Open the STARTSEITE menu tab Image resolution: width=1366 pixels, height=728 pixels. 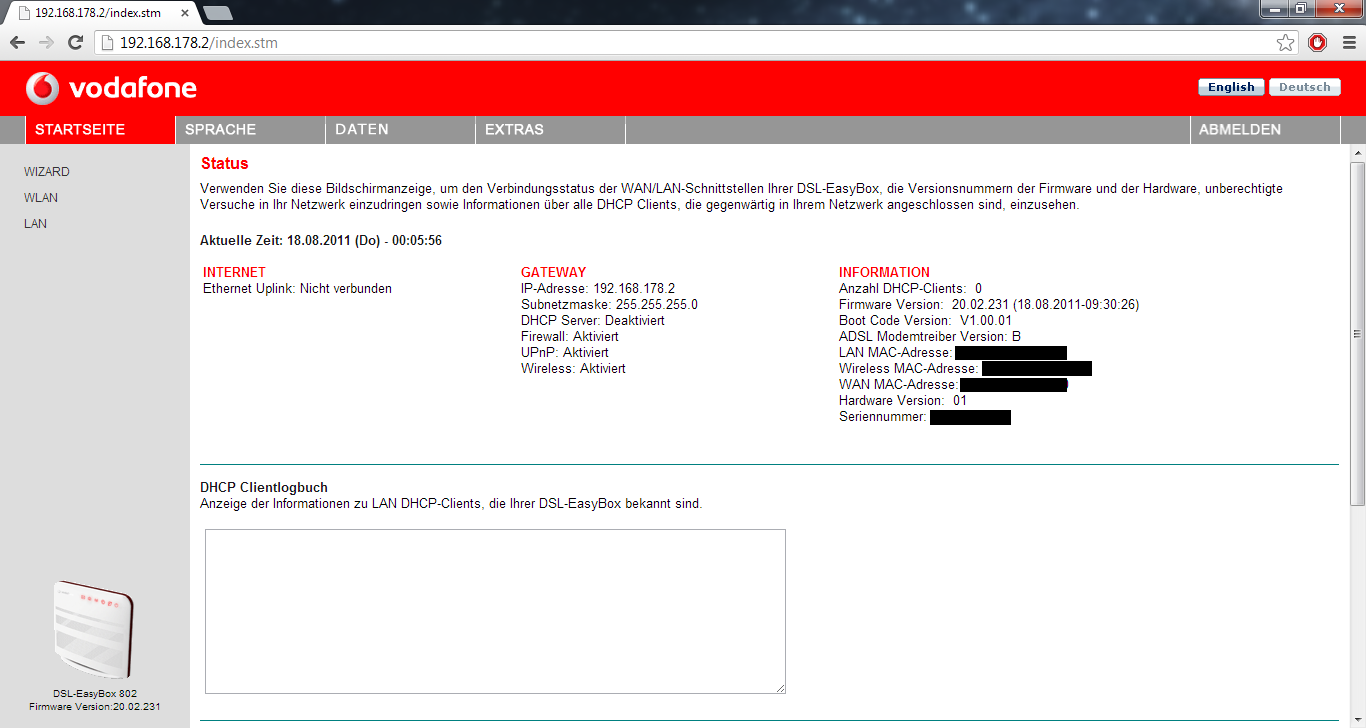[x=100, y=130]
